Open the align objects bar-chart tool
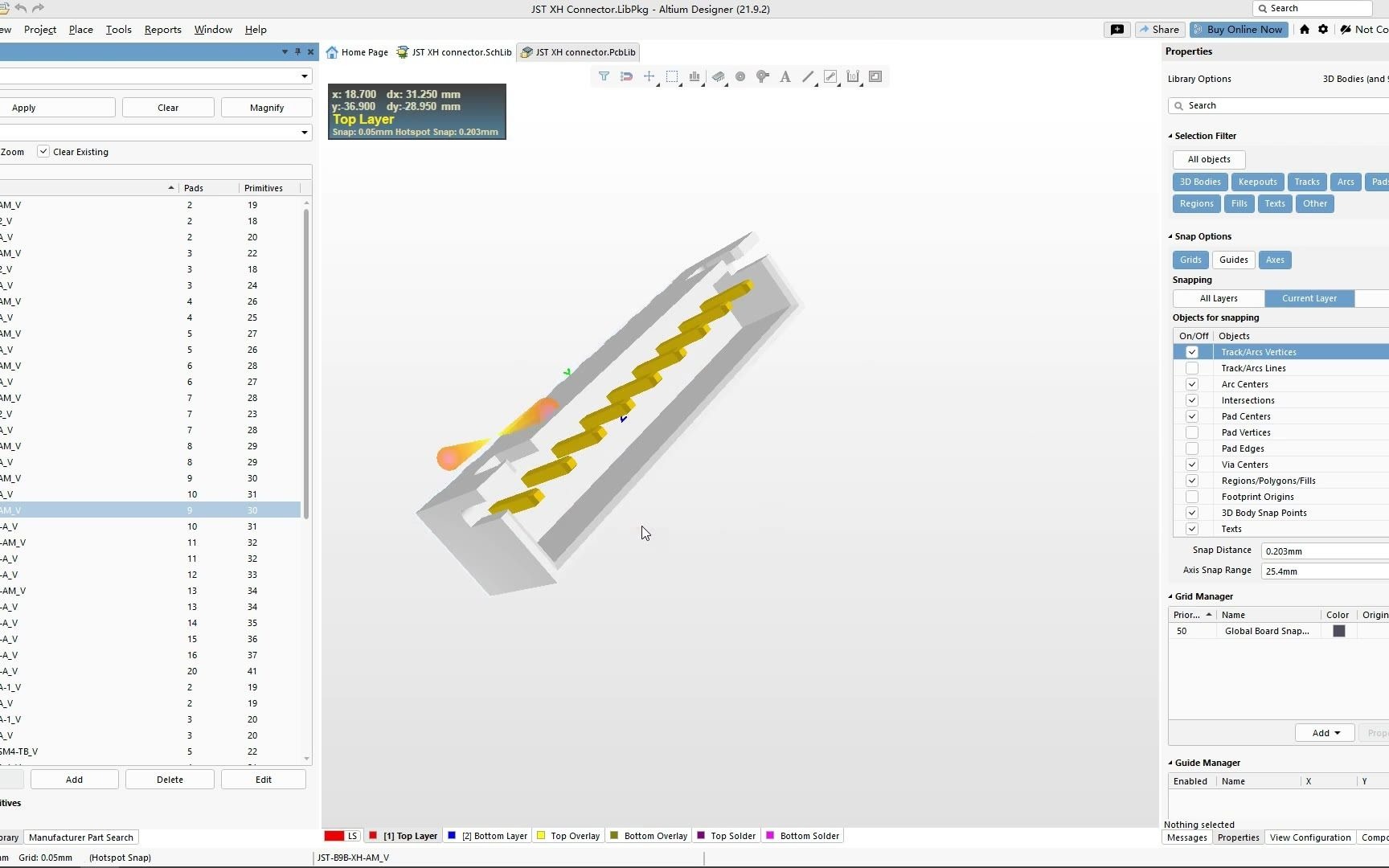Screen dimensions: 1389x868 pyautogui.click(x=694, y=76)
